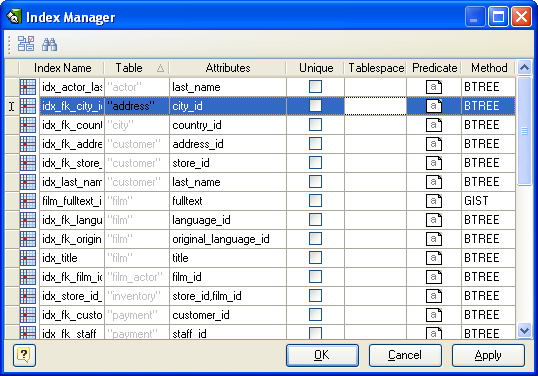This screenshot has width=538, height=376.
Task: Close the Index Manager window
Action: 522,16
